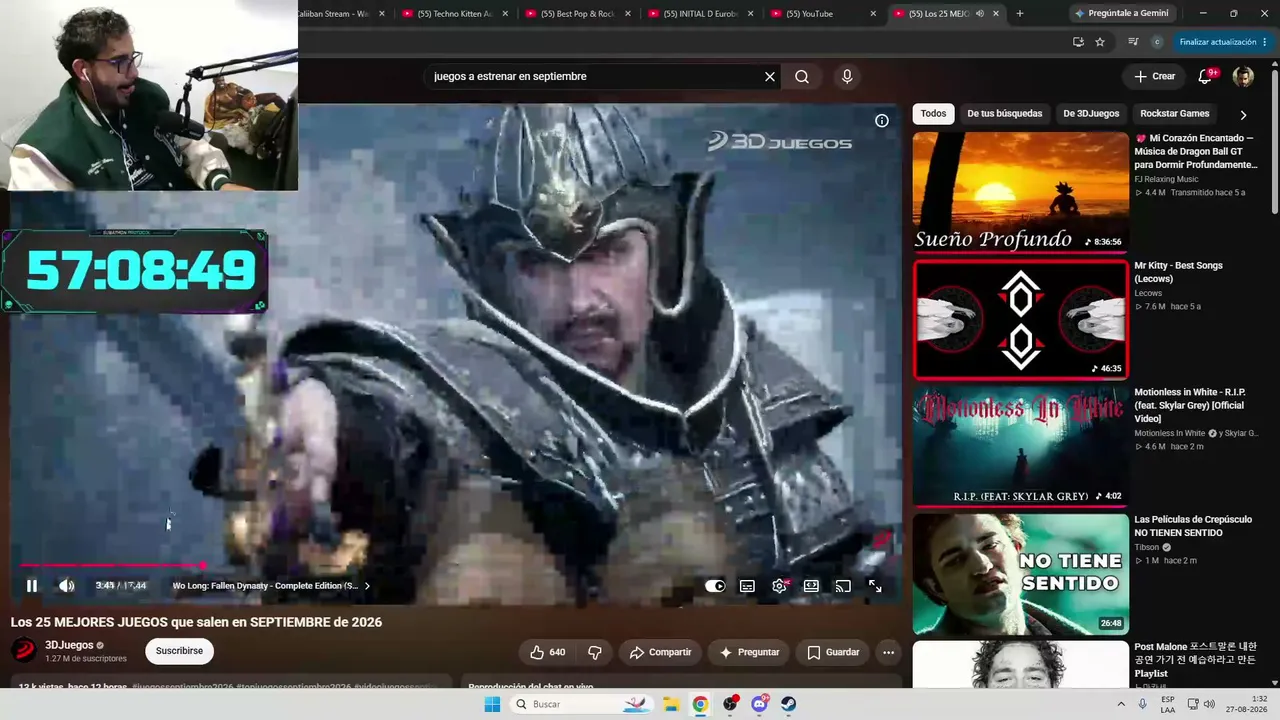
Task: Open the player settings gear
Action: [779, 586]
